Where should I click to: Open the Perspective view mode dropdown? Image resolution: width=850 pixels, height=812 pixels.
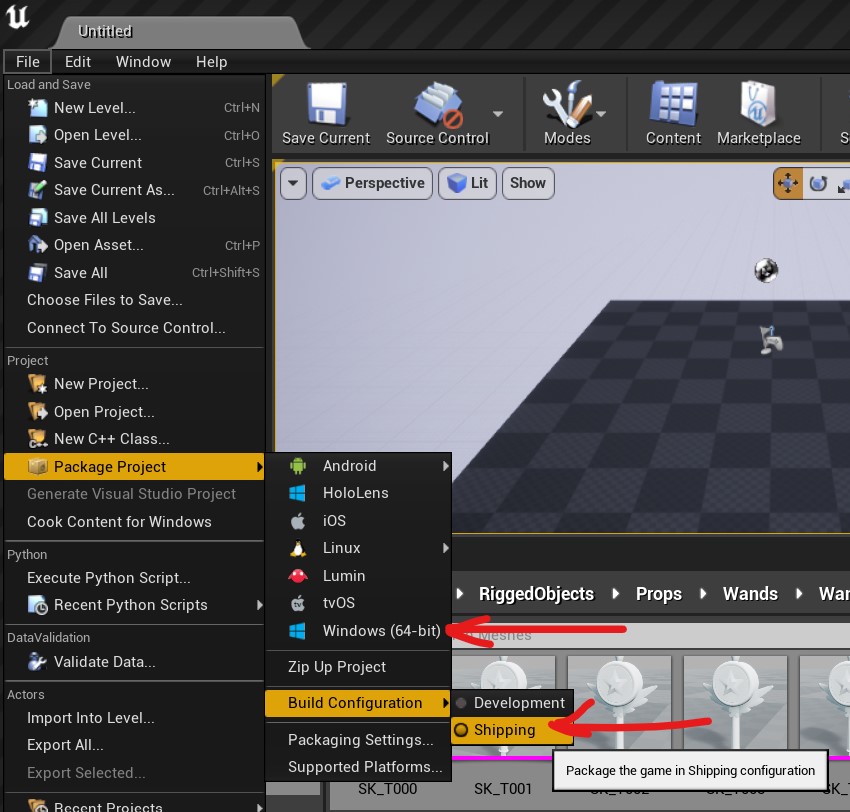[372, 183]
